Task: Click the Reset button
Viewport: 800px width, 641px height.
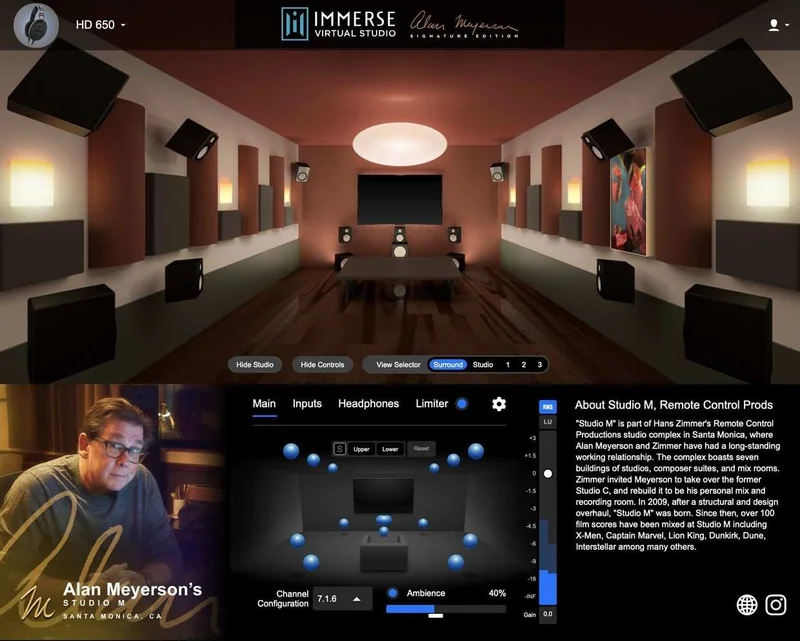Action: (x=421, y=449)
